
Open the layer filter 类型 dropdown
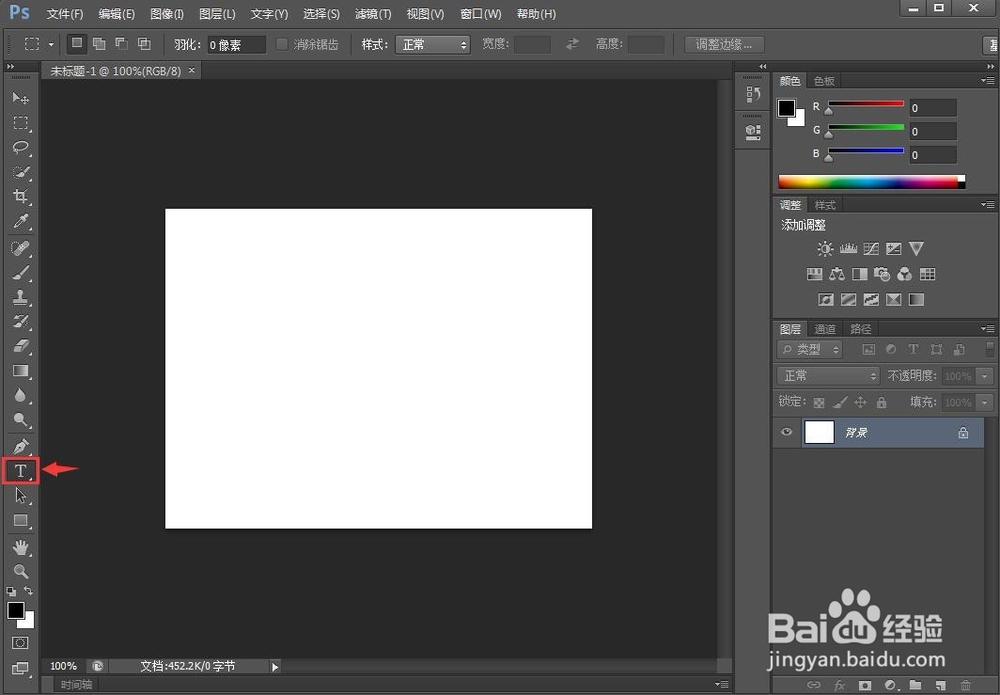pos(810,349)
